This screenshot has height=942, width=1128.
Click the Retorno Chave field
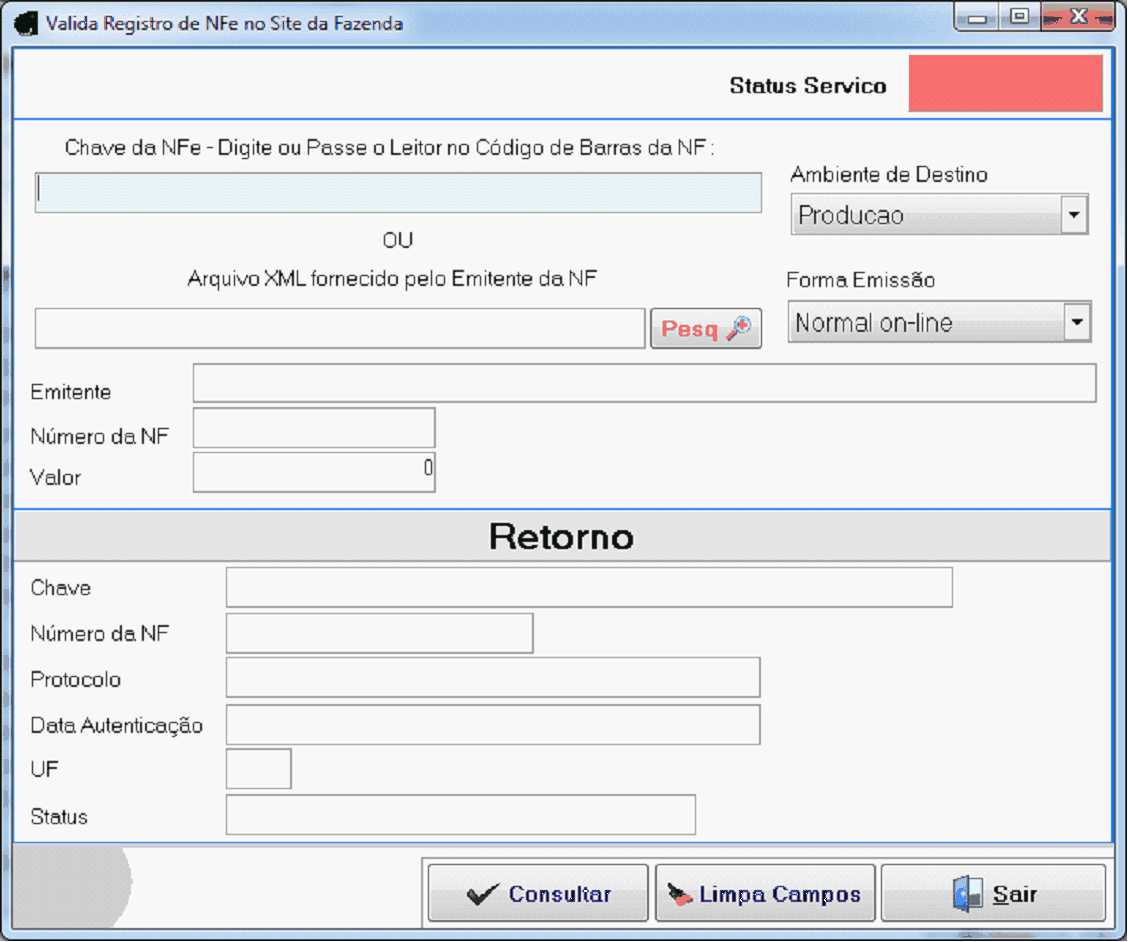click(x=588, y=588)
